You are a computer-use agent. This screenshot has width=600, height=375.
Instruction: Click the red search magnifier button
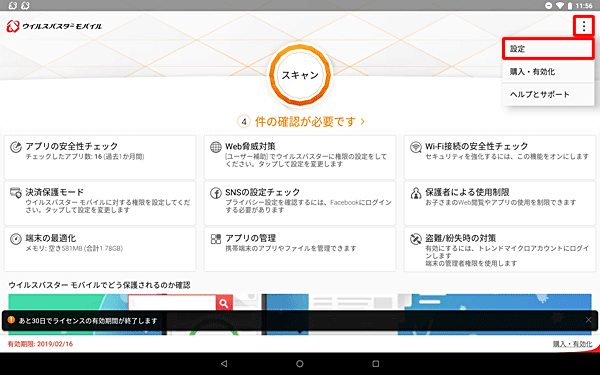[x=224, y=303]
